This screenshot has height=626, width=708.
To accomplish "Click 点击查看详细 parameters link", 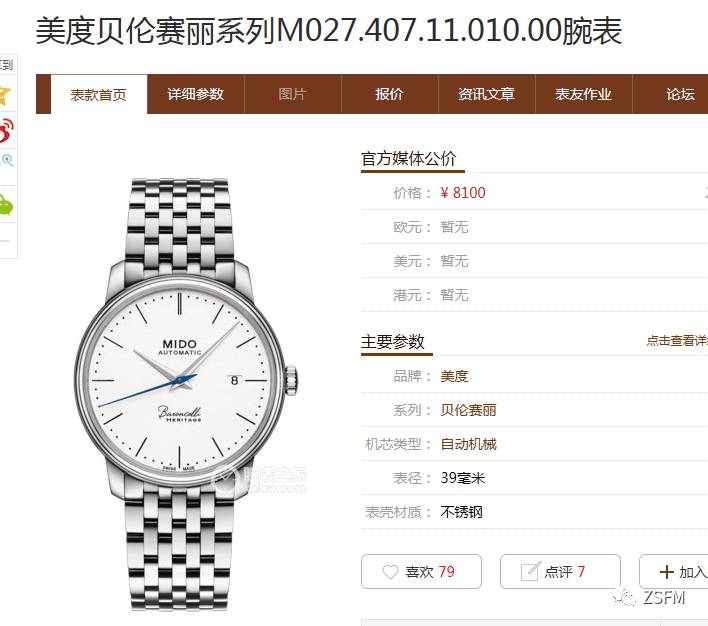I will (x=677, y=341).
